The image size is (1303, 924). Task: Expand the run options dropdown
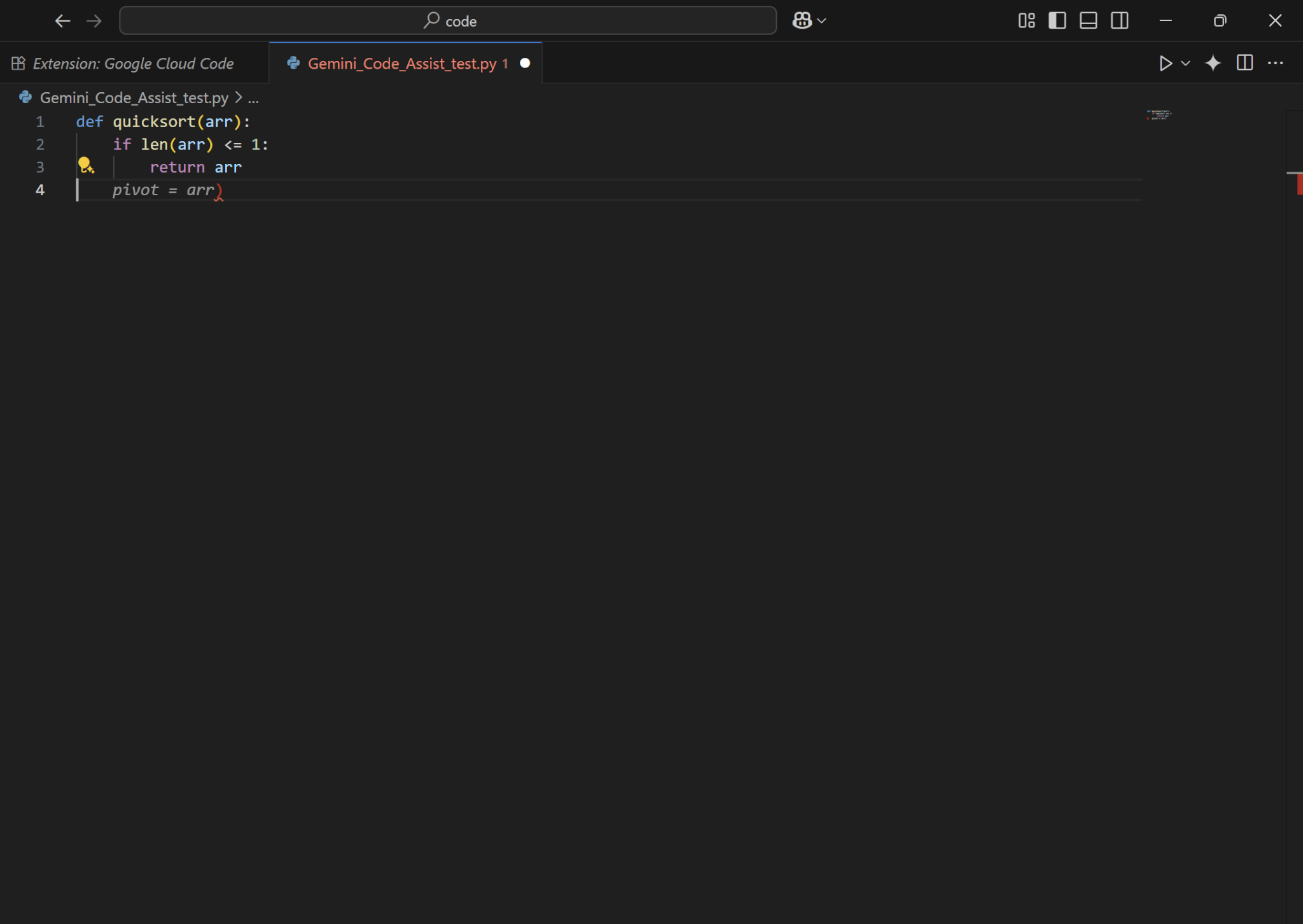click(x=1186, y=64)
